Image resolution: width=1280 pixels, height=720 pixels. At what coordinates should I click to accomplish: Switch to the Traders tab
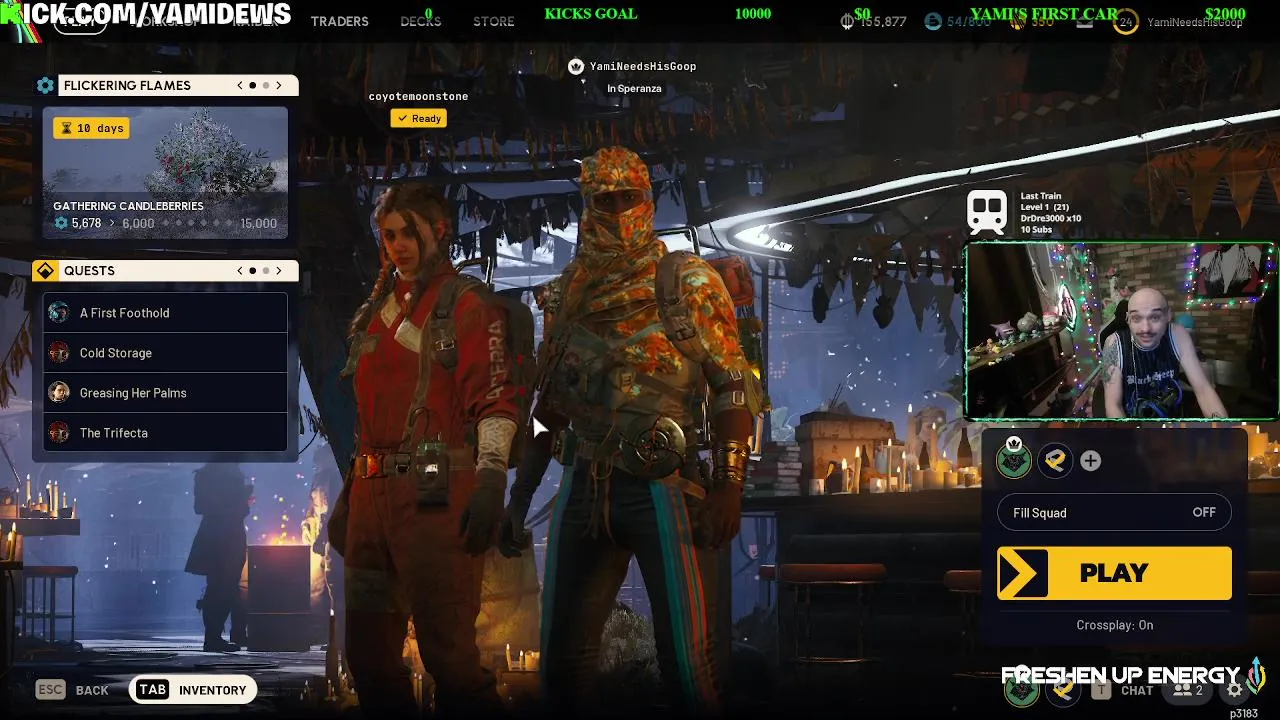pyautogui.click(x=339, y=21)
